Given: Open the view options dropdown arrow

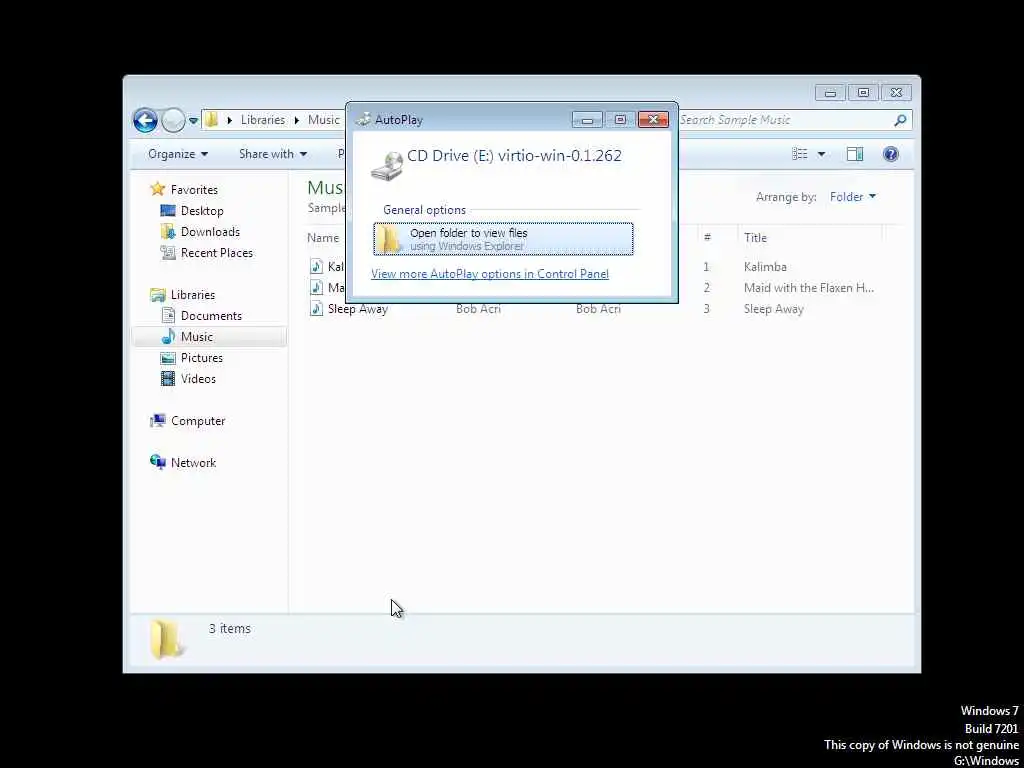Looking at the screenshot, I should point(821,154).
